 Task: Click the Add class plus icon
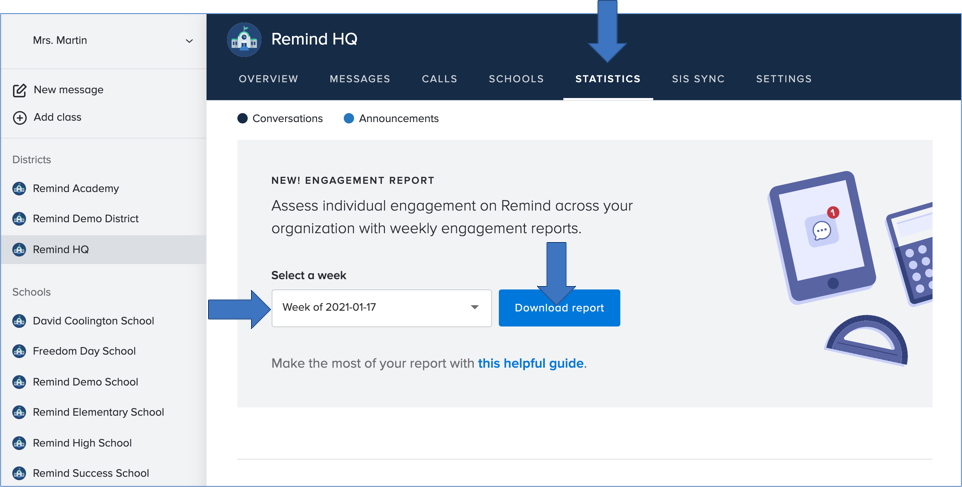[x=20, y=118]
